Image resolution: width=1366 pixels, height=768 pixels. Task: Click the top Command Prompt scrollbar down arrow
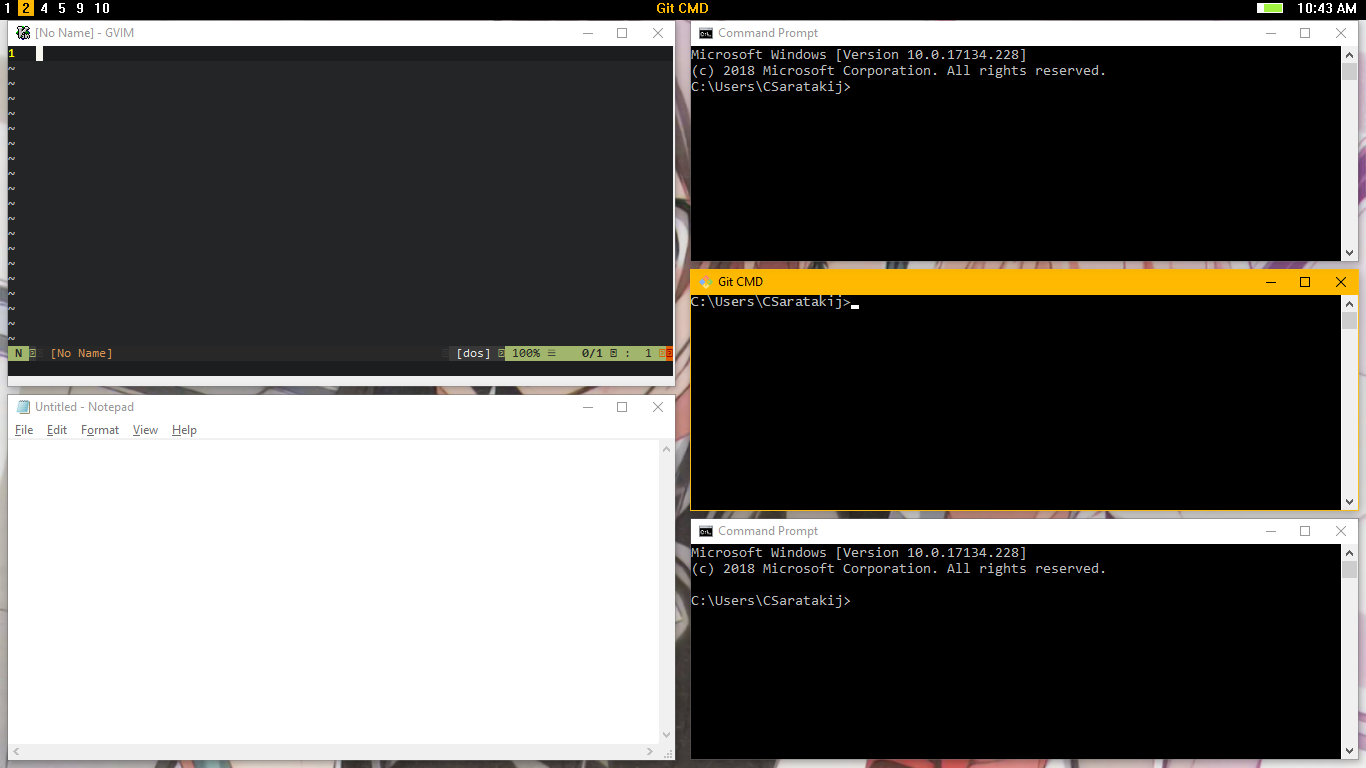tap(1350, 253)
